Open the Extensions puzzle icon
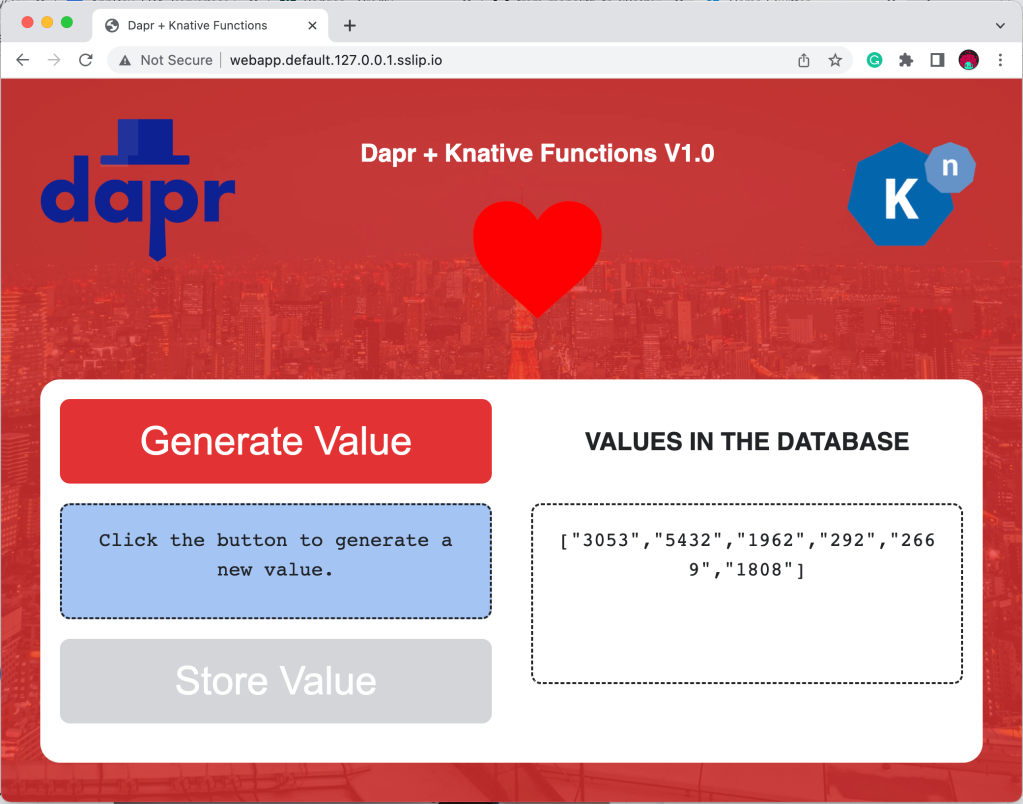 tap(906, 60)
